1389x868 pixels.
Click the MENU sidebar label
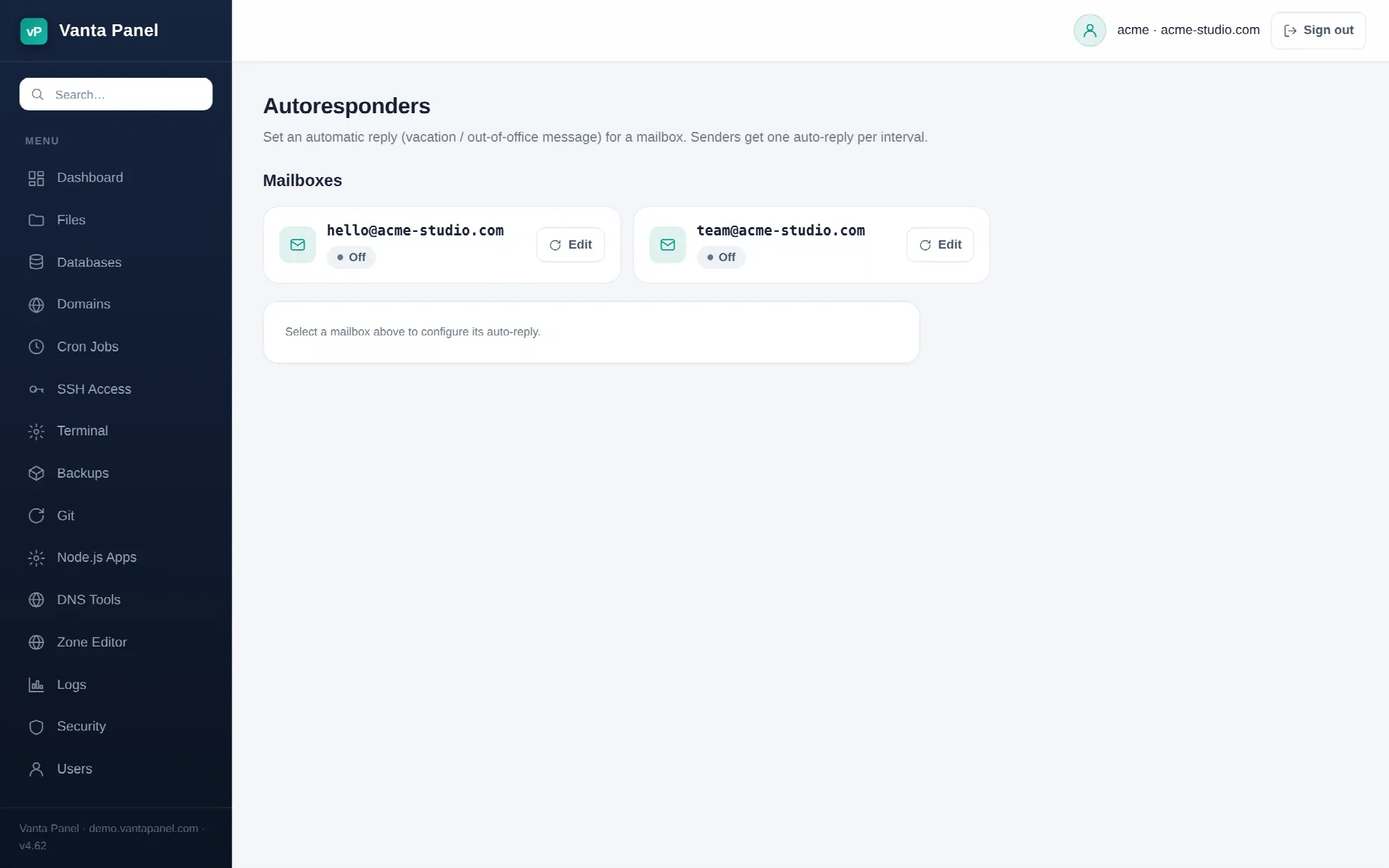coord(42,141)
